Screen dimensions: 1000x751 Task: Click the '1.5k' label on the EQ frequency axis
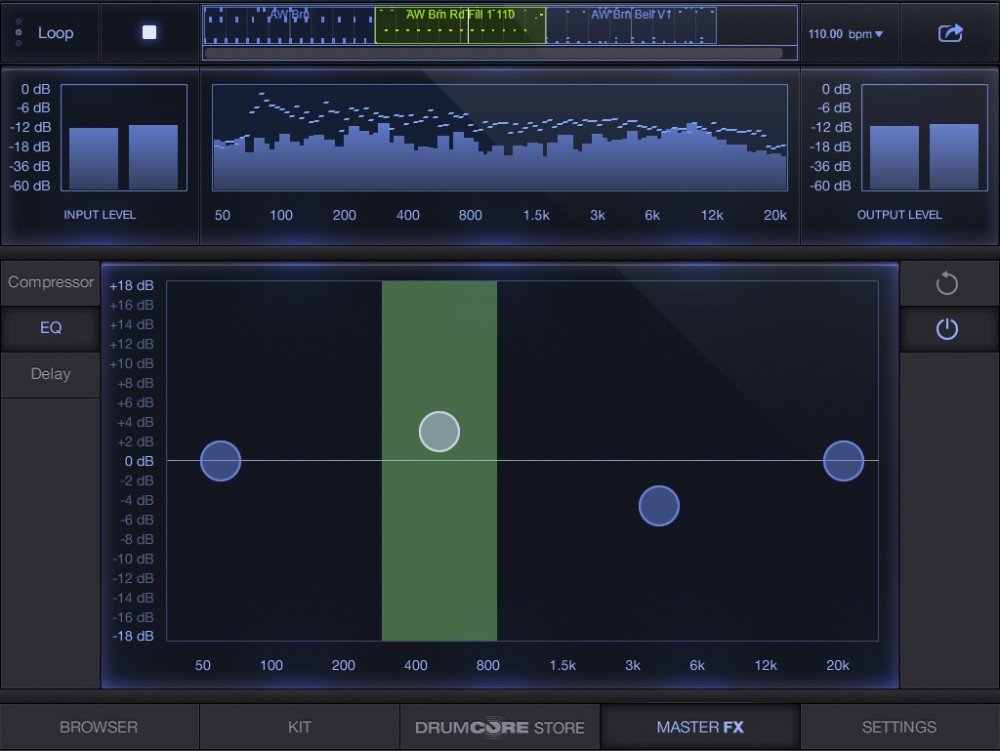pyautogui.click(x=562, y=665)
